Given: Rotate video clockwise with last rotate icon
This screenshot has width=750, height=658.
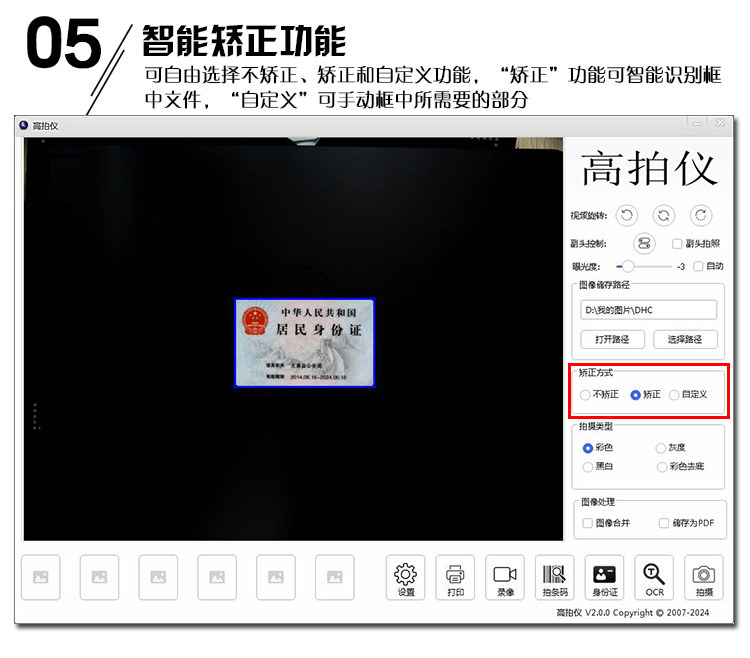Looking at the screenshot, I should coord(701,215).
